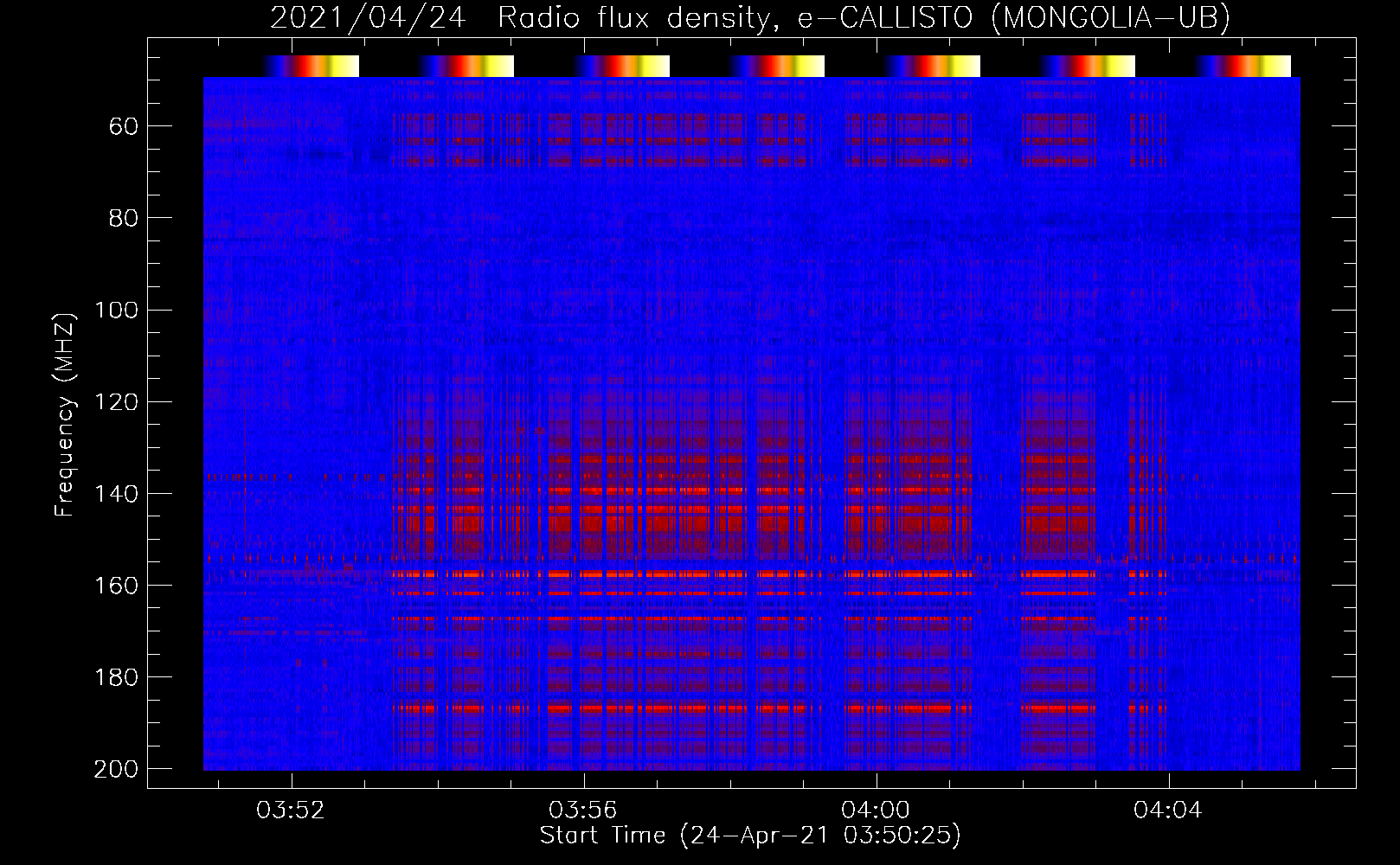The image size is (1400, 865).
Task: Click the 60 frequency tick label
Action: click(124, 126)
